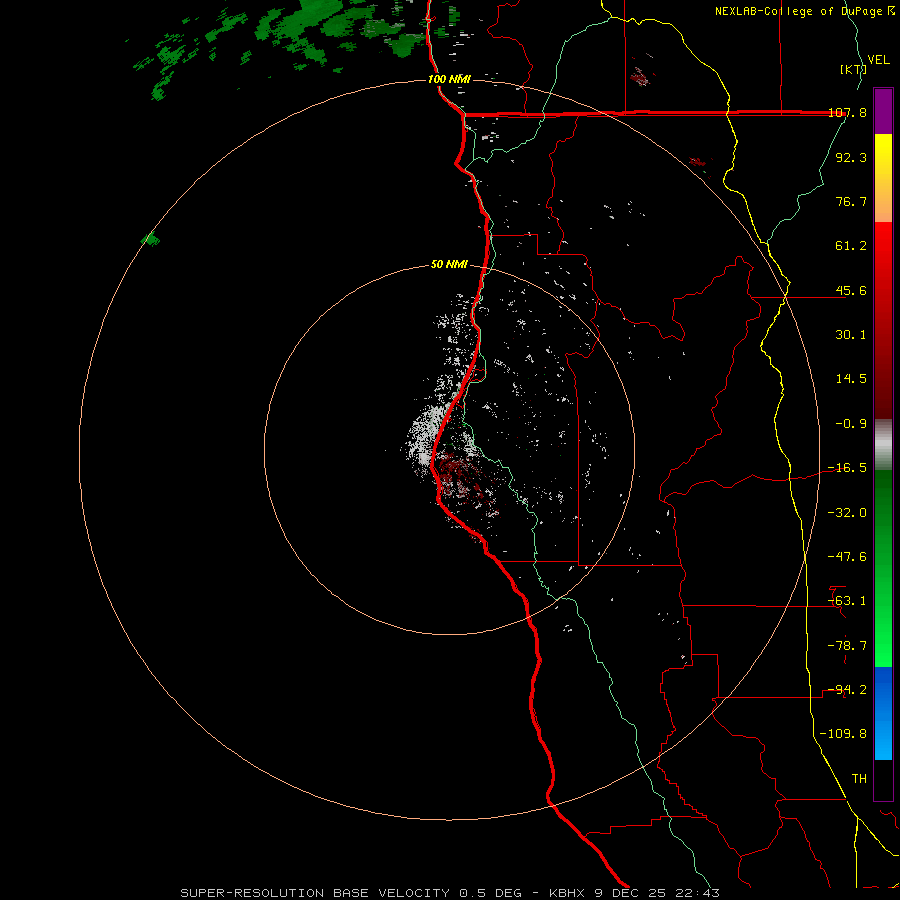Click the 76.7 velocity scale value
900x900 pixels.
point(851,201)
